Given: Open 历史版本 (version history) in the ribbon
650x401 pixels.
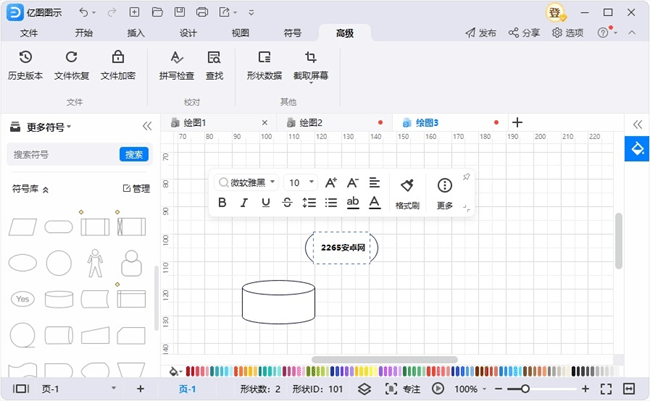Looking at the screenshot, I should pos(25,65).
